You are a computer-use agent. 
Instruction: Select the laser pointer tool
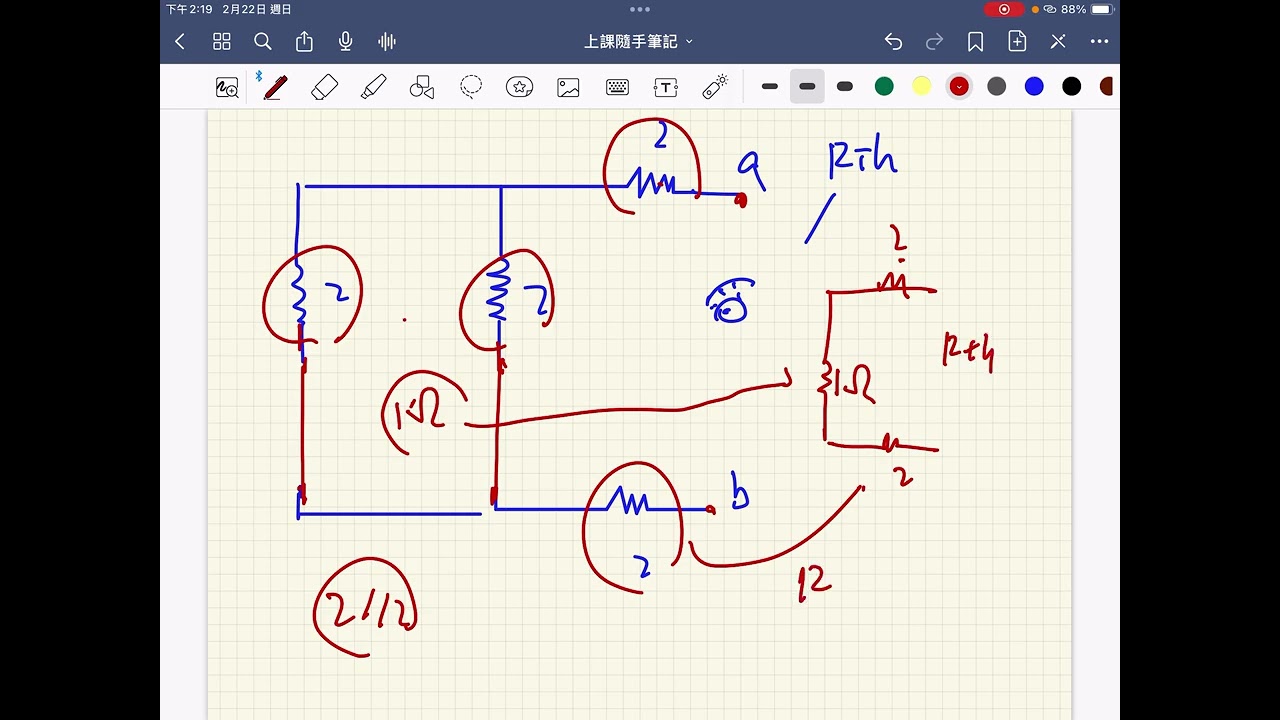click(x=715, y=87)
